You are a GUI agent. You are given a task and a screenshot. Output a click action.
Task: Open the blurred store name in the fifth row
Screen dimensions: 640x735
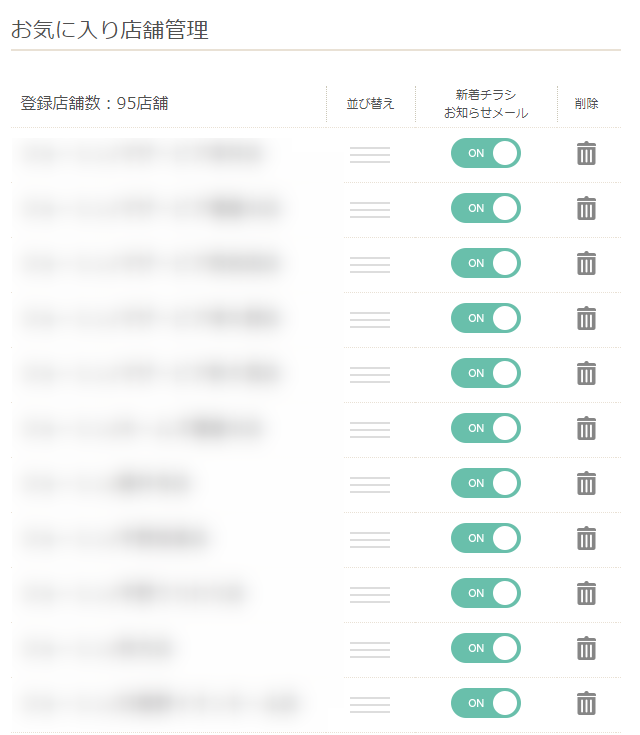[x=150, y=374]
